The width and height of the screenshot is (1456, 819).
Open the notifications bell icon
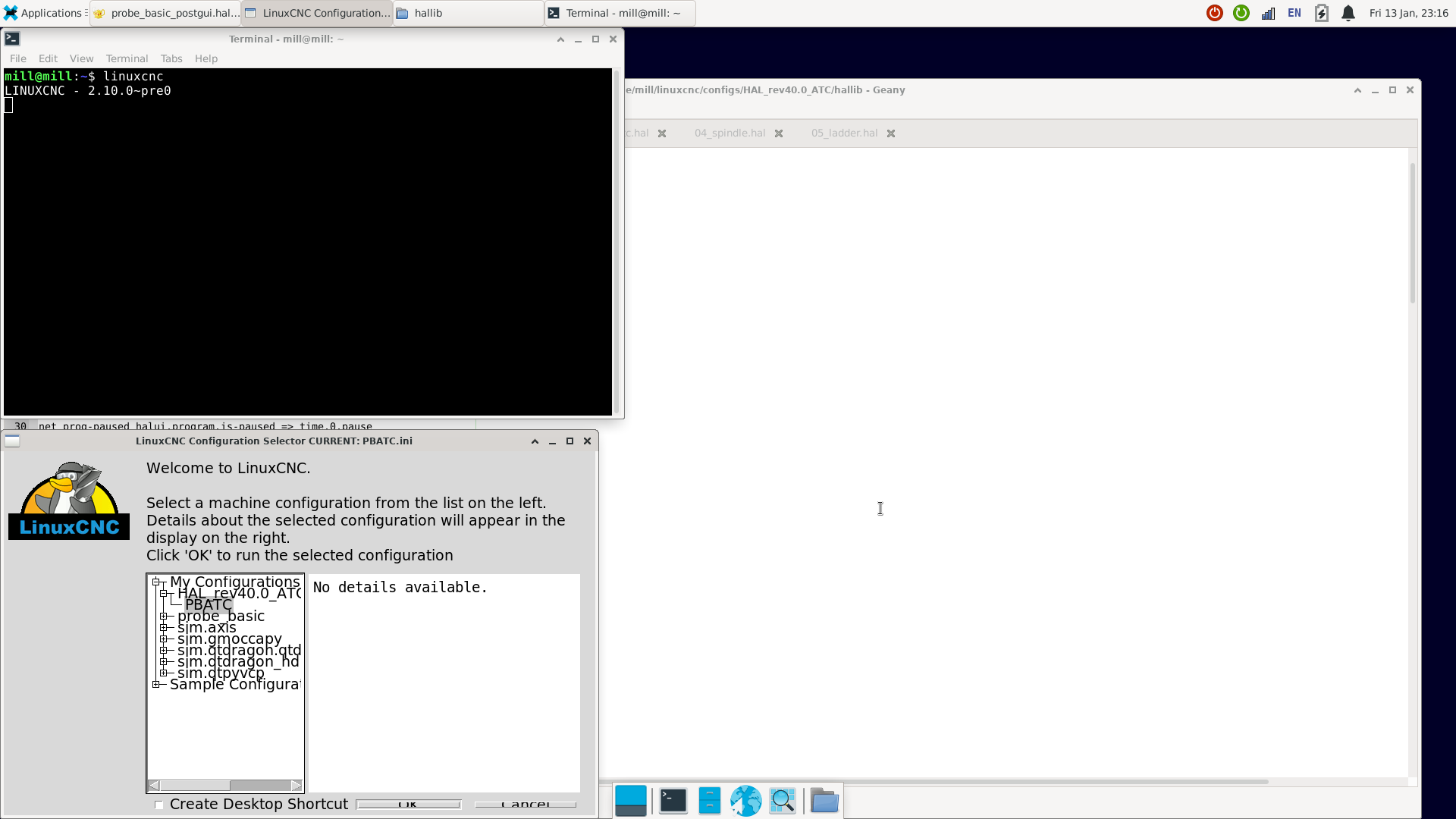click(x=1348, y=13)
